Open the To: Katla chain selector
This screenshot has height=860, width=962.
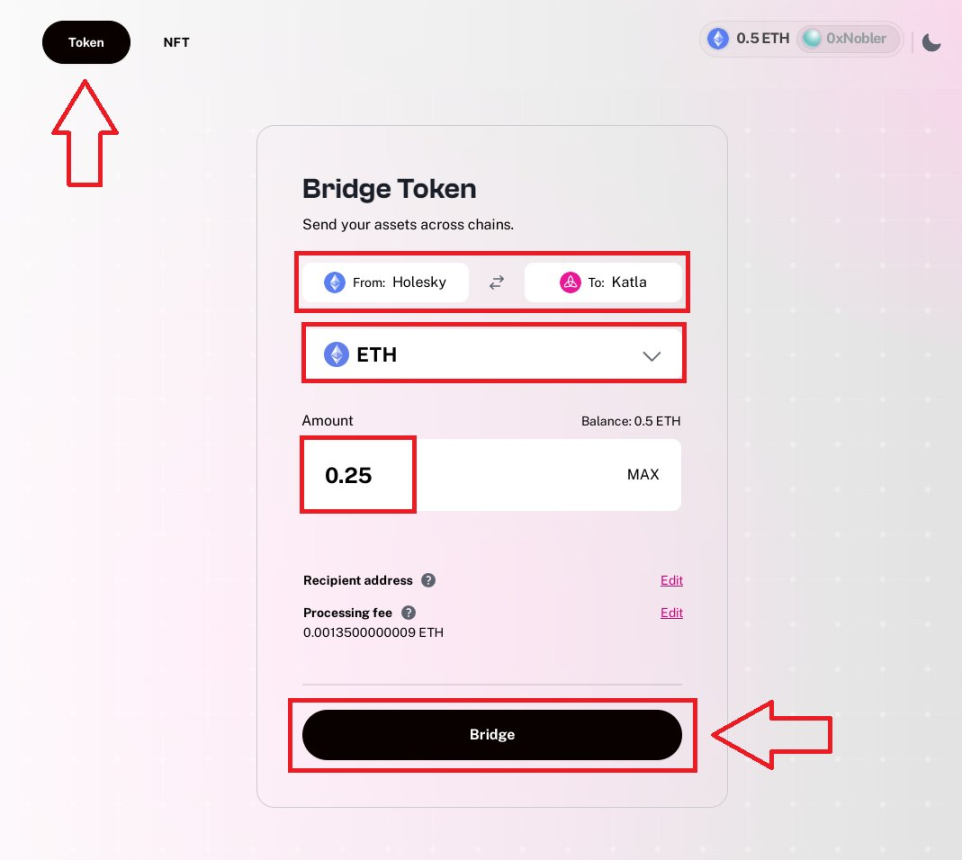point(603,282)
